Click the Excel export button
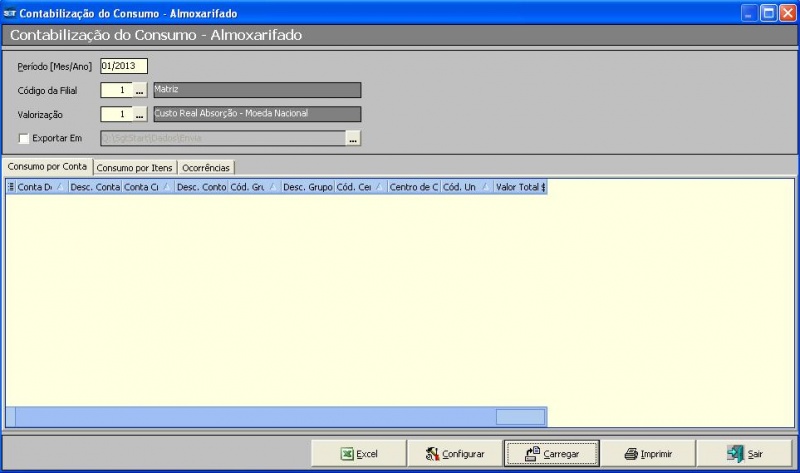This screenshot has width=800, height=473. pyautogui.click(x=358, y=453)
